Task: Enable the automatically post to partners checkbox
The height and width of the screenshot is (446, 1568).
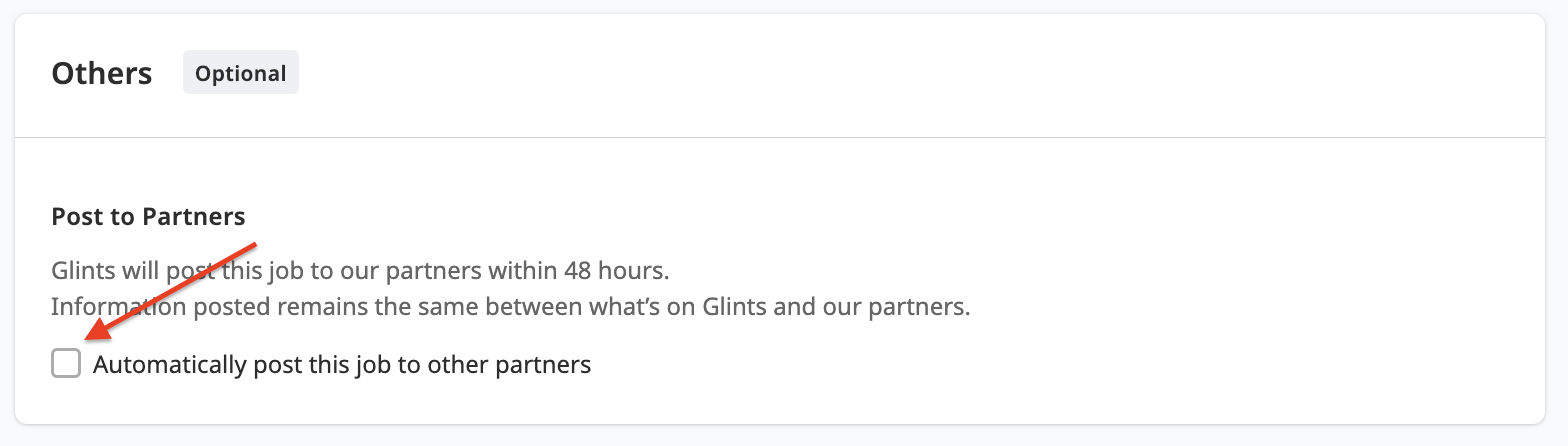Action: (x=66, y=364)
